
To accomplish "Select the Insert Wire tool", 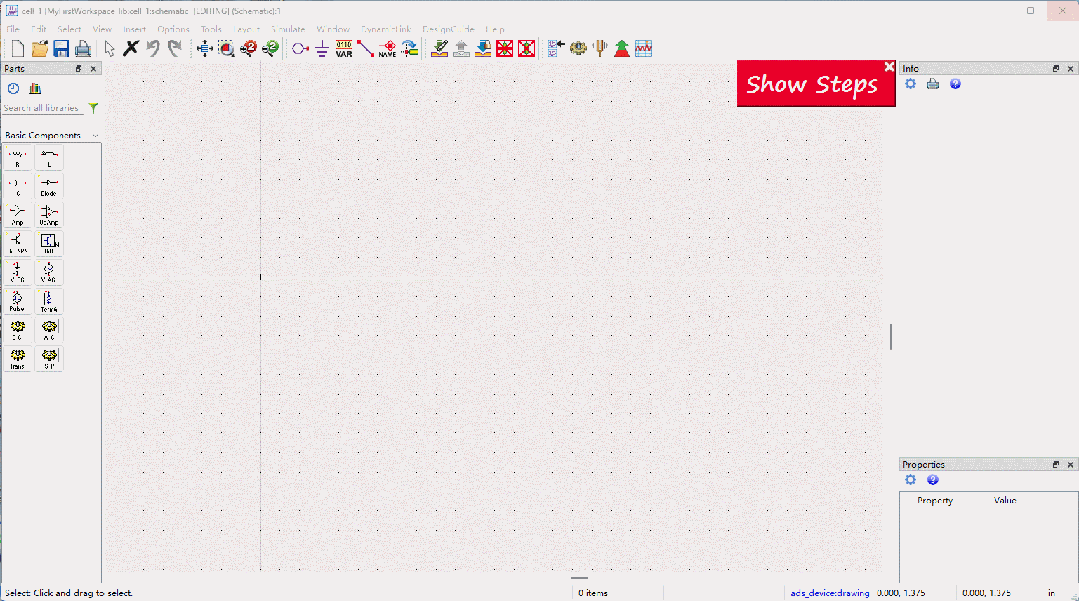I will [x=365, y=48].
